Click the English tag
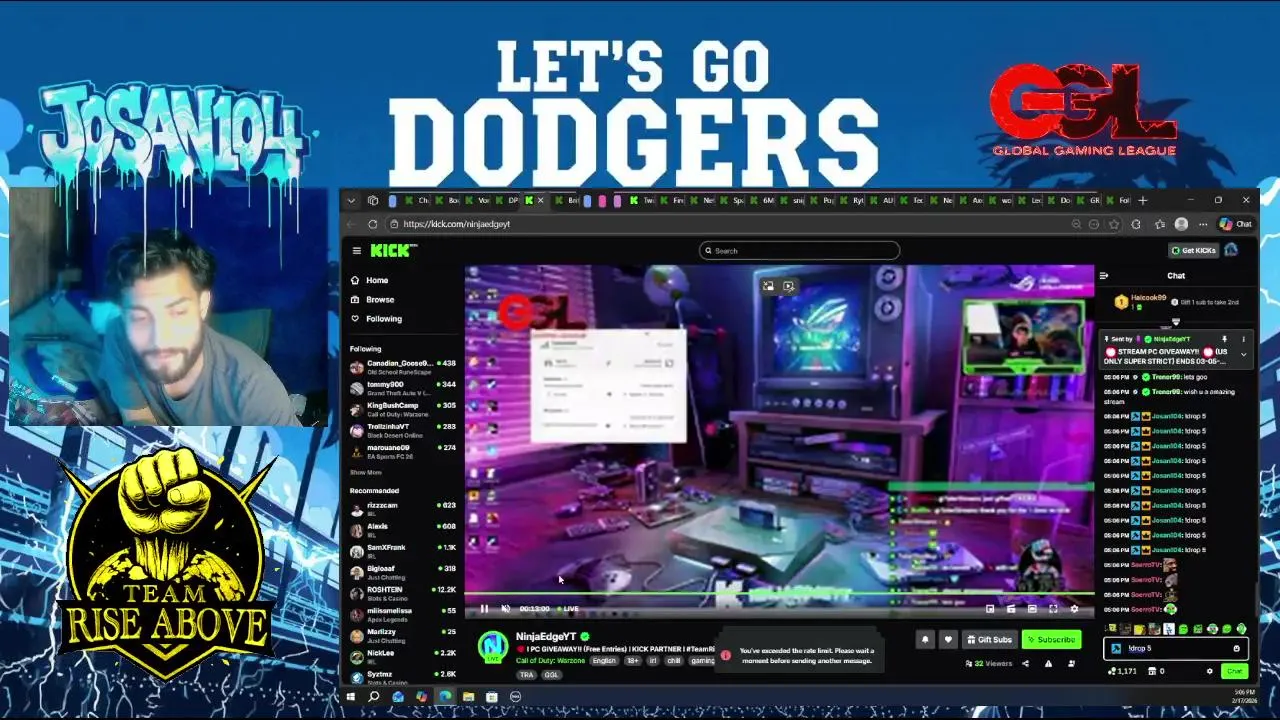Image resolution: width=1280 pixels, height=720 pixels. point(604,661)
